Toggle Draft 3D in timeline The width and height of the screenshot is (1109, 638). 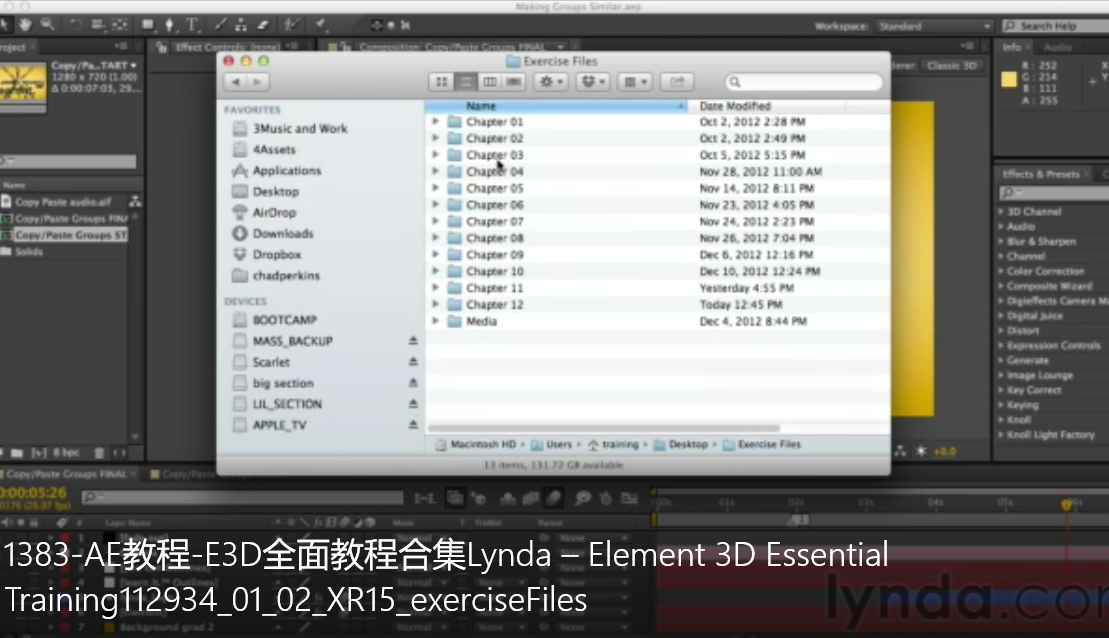(479, 499)
